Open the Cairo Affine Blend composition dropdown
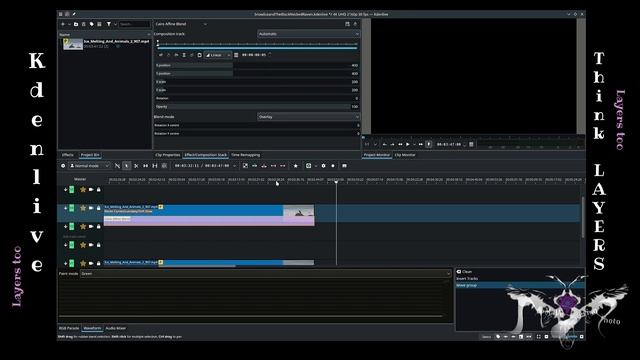The height and width of the screenshot is (360, 640). (x=181, y=24)
